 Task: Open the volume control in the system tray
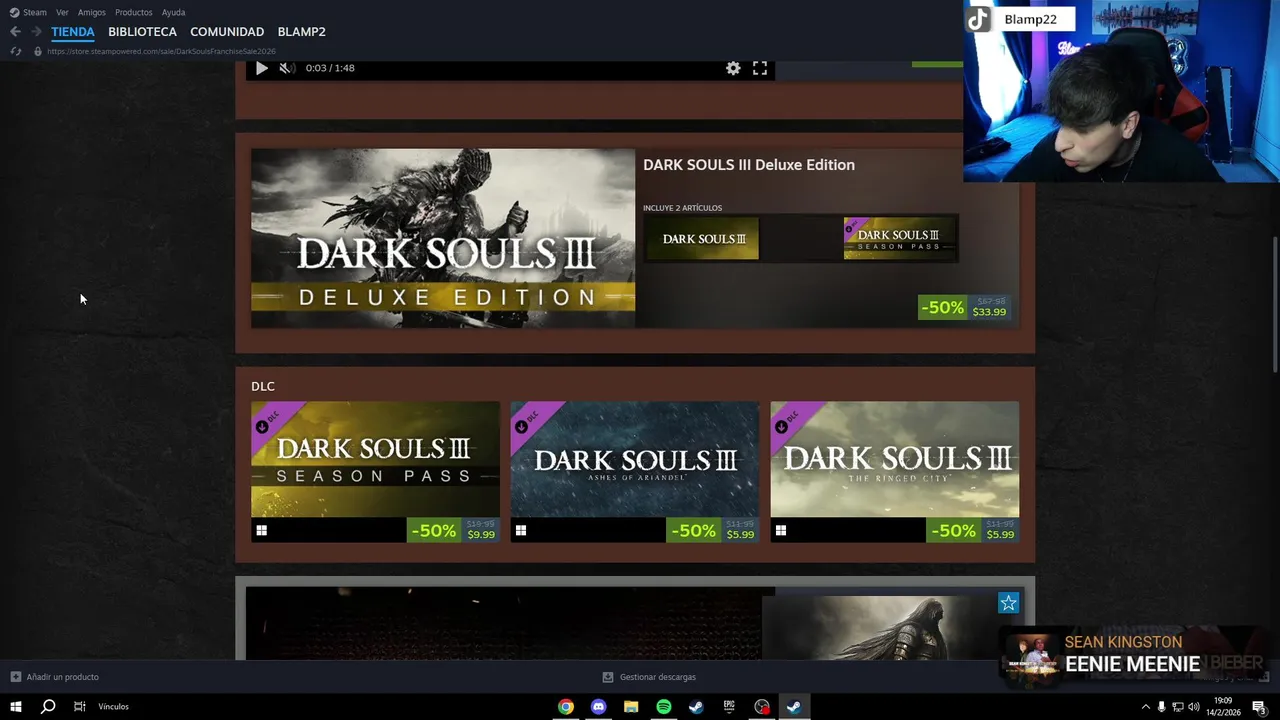click(1193, 707)
